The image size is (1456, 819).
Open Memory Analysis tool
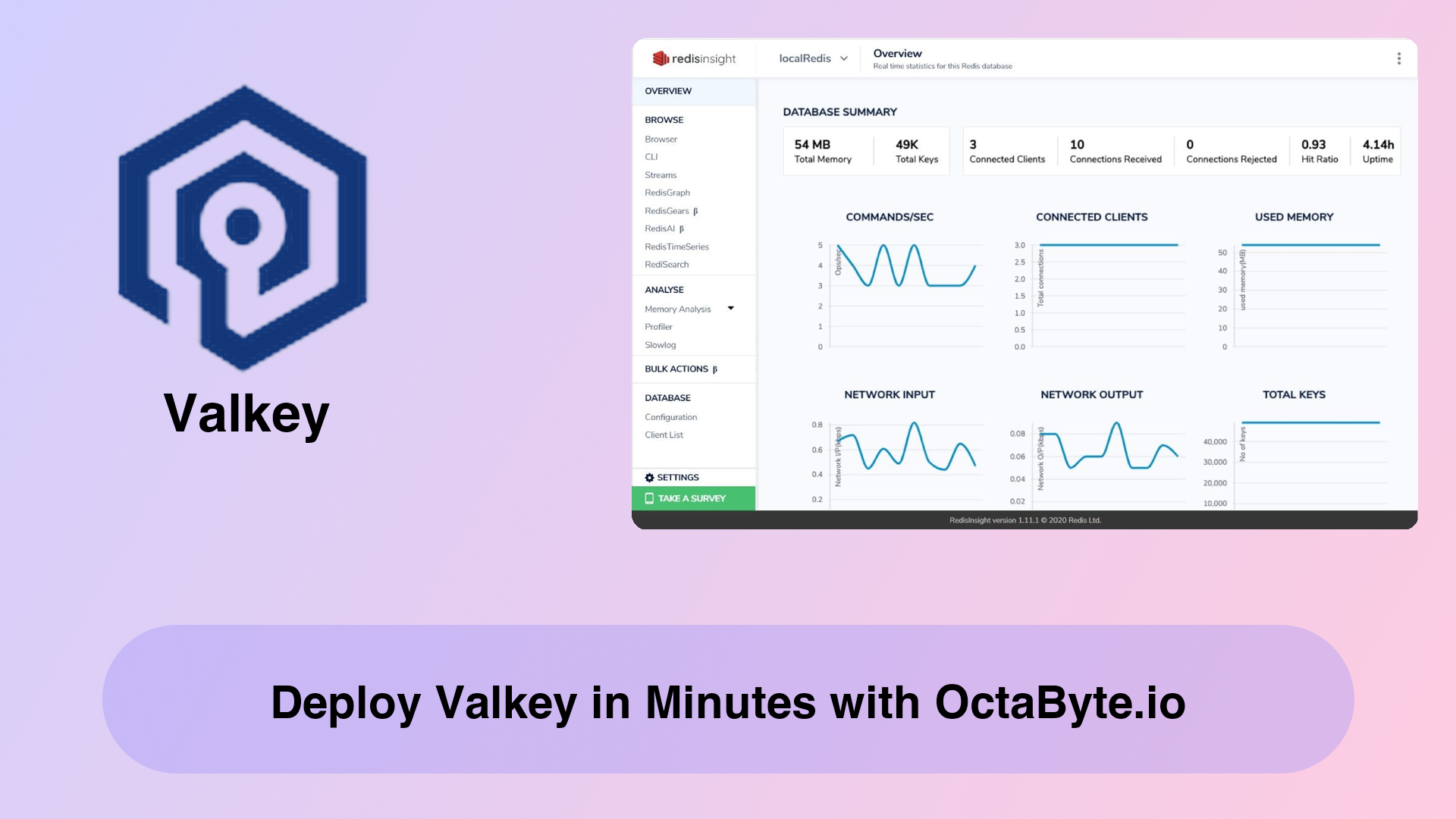pos(678,309)
